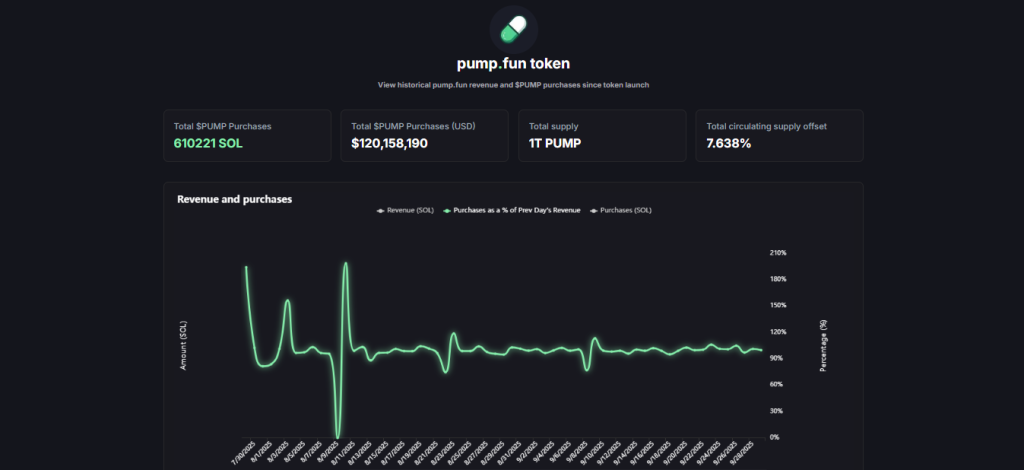Click the Amount (SOL) axis label
The width and height of the screenshot is (1024, 470).
pos(184,346)
